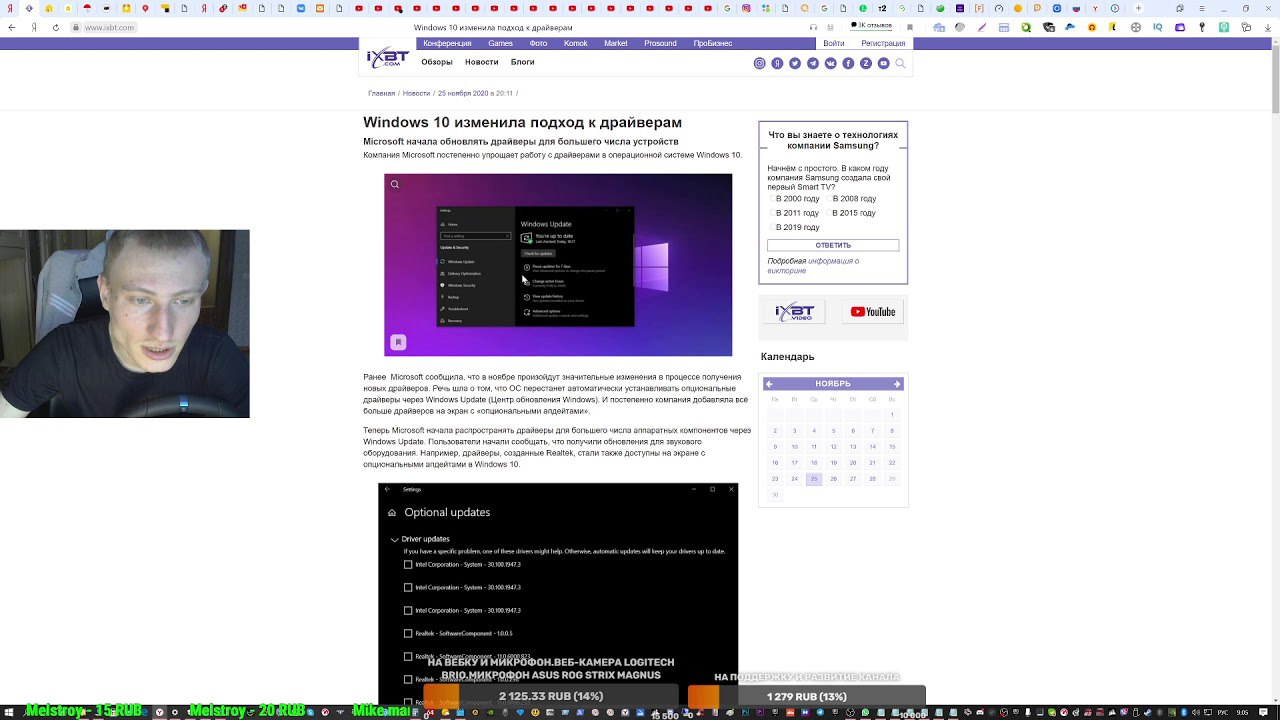Open iXBT Facebook page icon
This screenshot has height=720, width=1280.
[848, 63]
